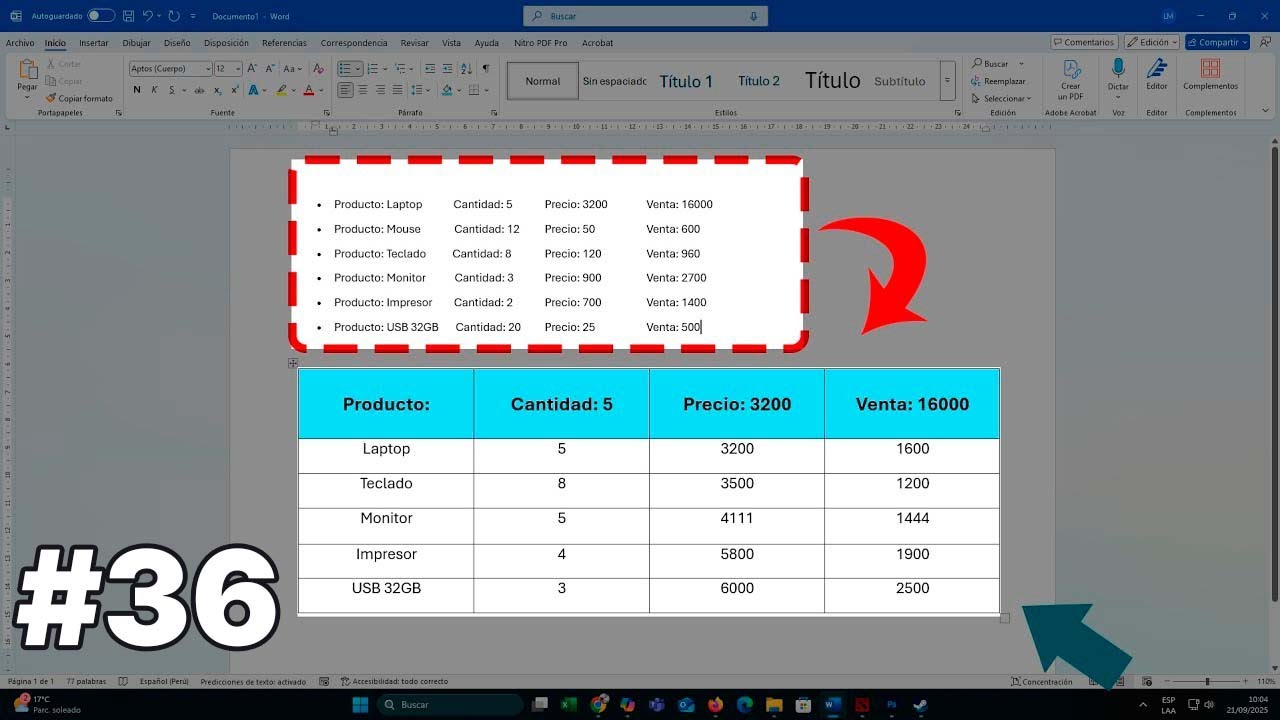Switch to the Diseño tab
Screen dimensions: 1280x720
pyautogui.click(x=177, y=43)
